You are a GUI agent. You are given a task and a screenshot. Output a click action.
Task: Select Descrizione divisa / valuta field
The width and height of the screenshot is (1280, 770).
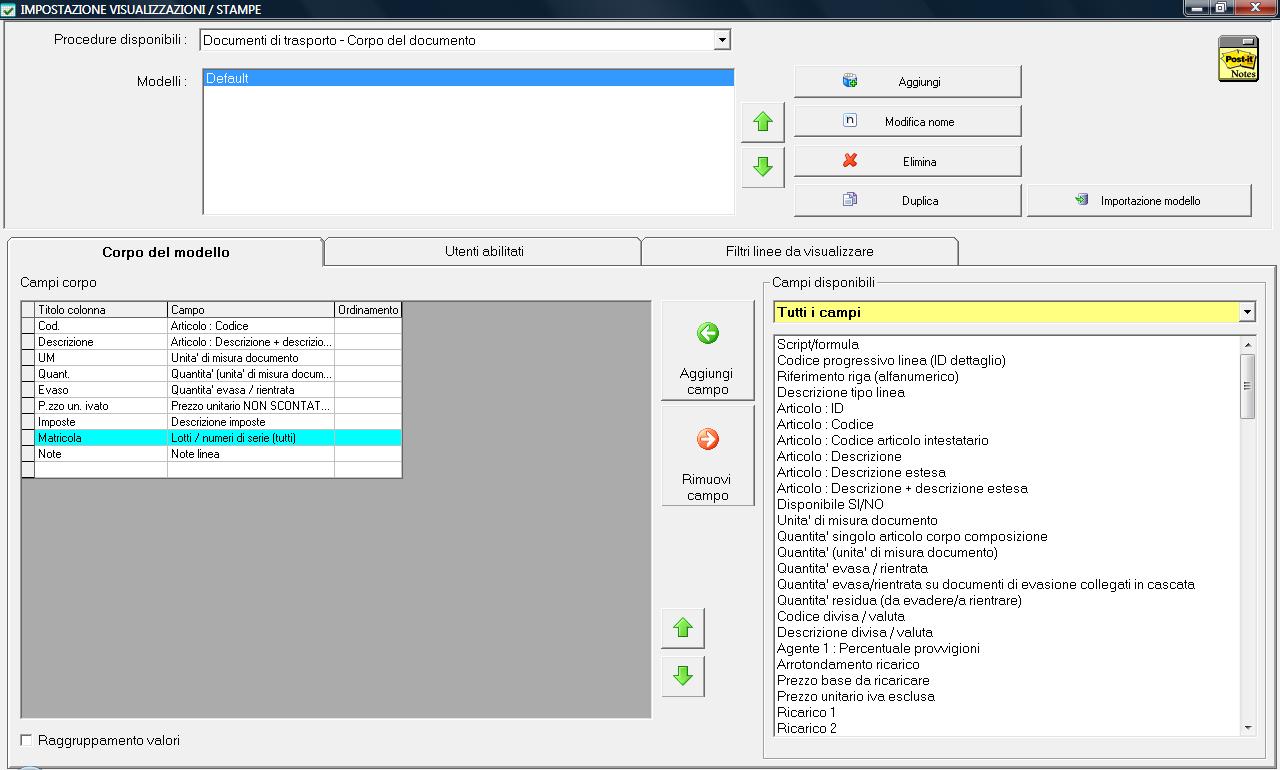point(855,632)
